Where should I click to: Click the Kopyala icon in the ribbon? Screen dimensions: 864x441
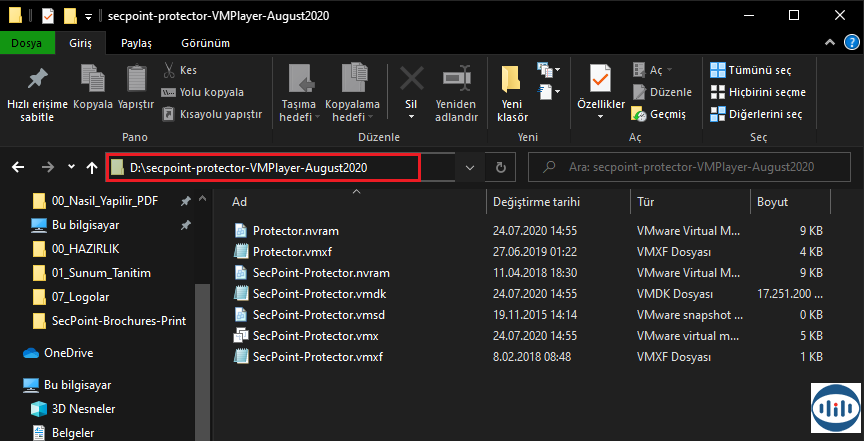92,79
